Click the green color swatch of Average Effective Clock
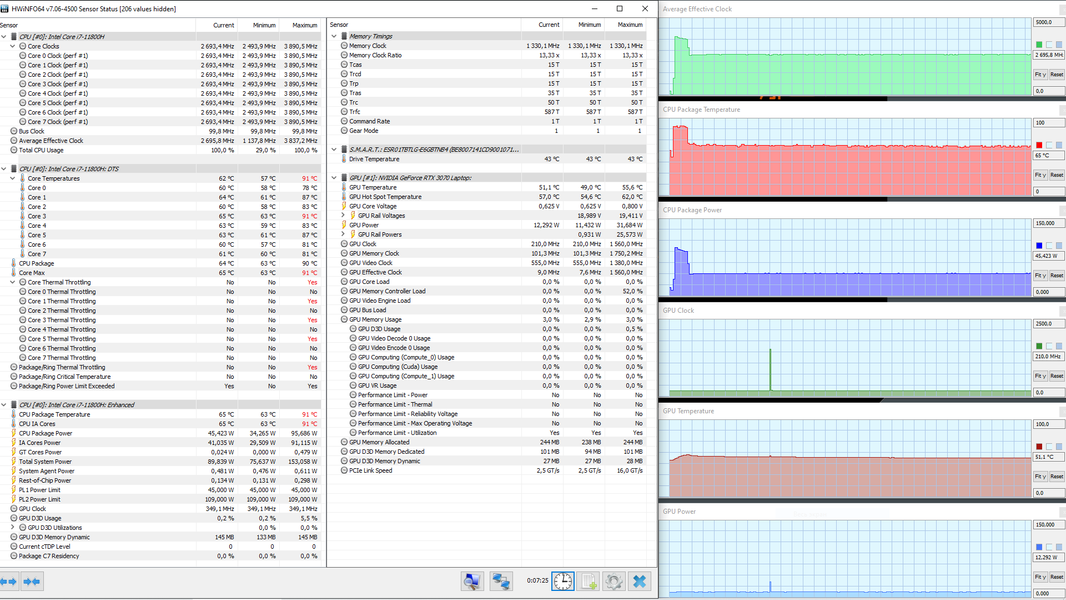This screenshot has height=600, width=1066. (x=1038, y=45)
